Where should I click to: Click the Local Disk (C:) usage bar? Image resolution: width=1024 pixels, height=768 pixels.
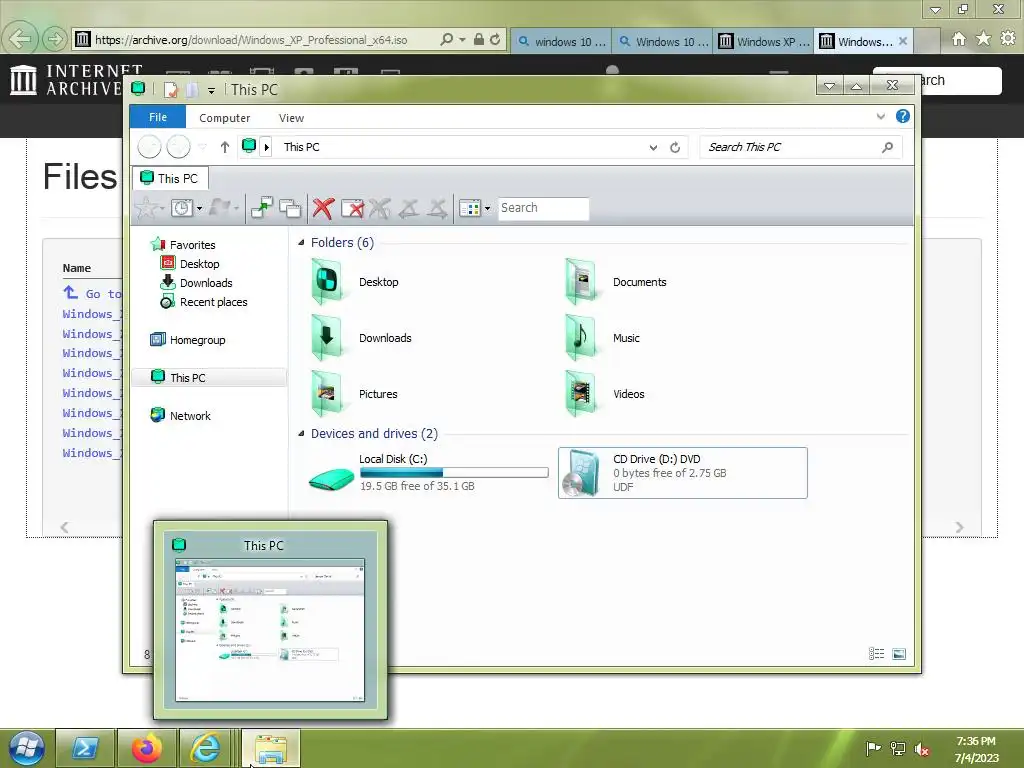pyautogui.click(x=454, y=473)
